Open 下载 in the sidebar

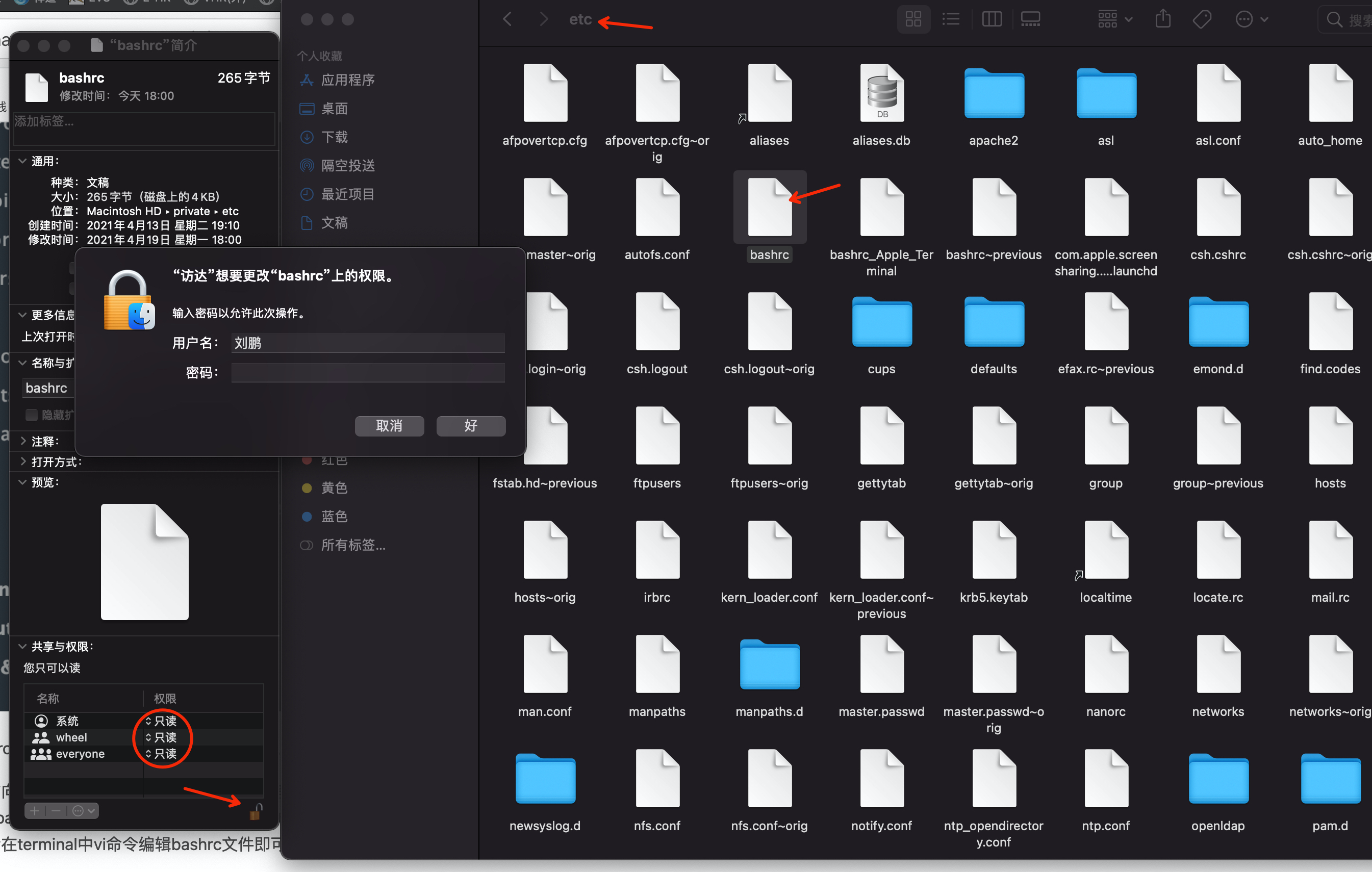click(x=334, y=137)
